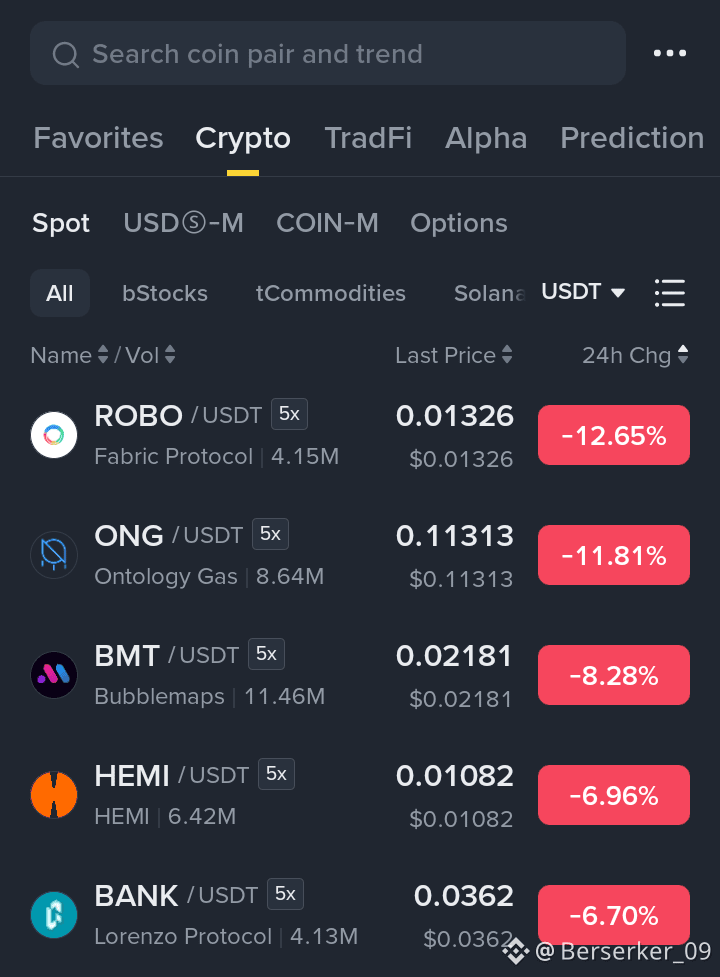Select the tCommodities filter chip
The height and width of the screenshot is (977, 720).
(331, 293)
